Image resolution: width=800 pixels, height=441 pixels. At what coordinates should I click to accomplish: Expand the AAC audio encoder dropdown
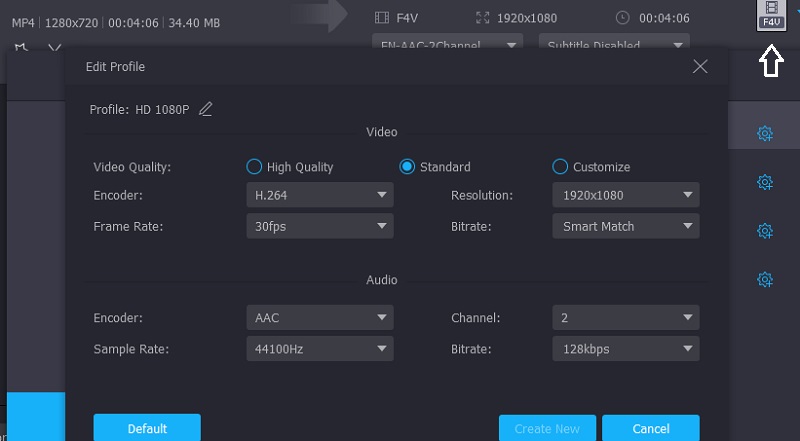click(319, 318)
